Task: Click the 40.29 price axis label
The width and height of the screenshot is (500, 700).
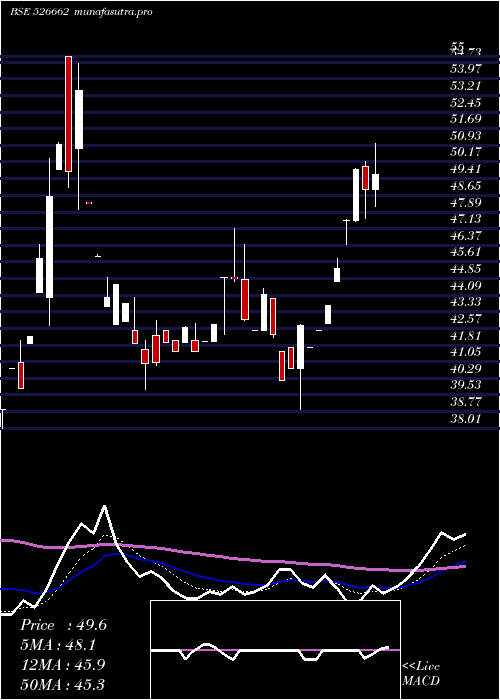Action: (466, 369)
